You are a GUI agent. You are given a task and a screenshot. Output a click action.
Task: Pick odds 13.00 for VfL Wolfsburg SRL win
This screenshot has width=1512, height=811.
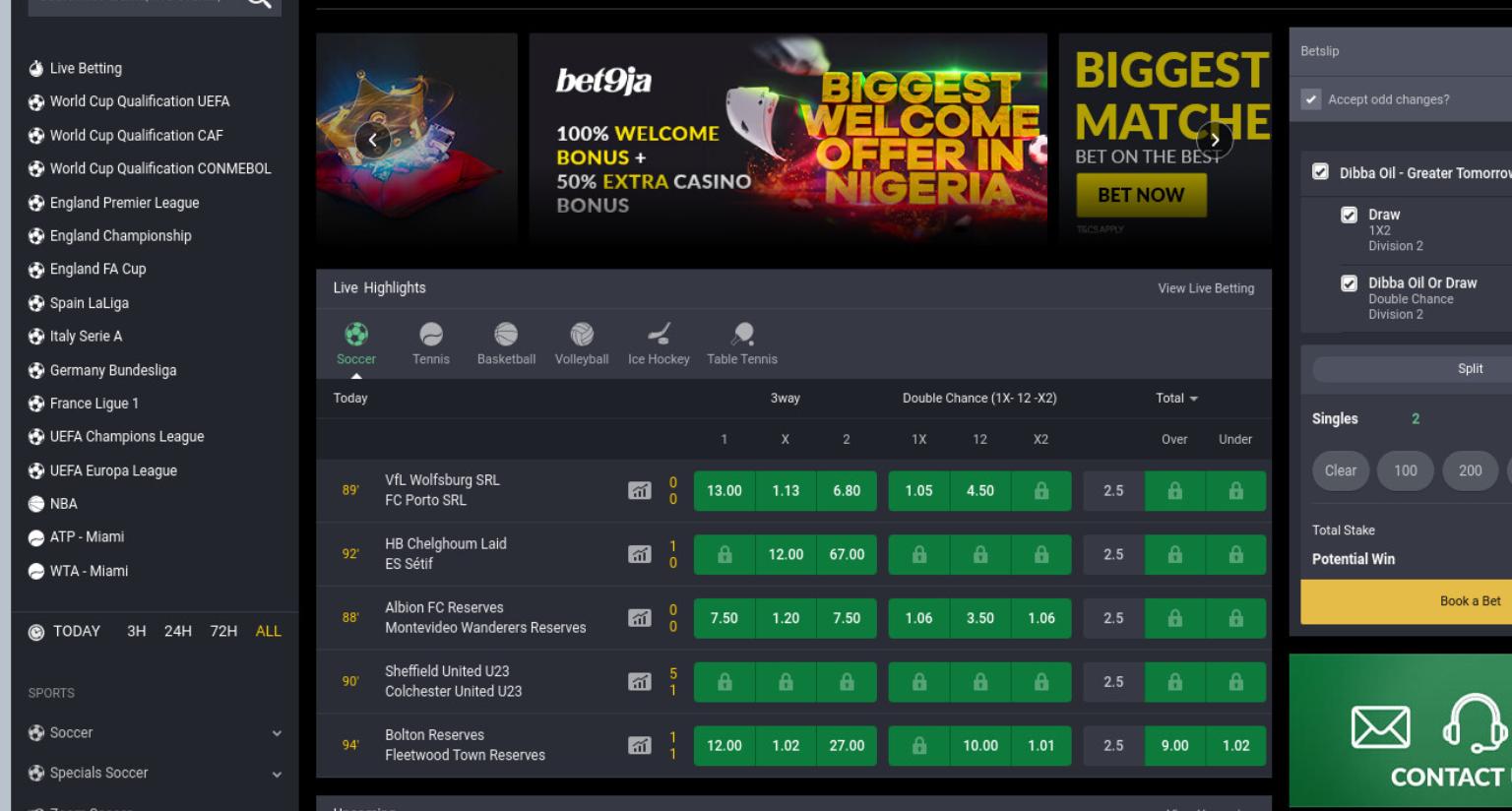point(724,491)
